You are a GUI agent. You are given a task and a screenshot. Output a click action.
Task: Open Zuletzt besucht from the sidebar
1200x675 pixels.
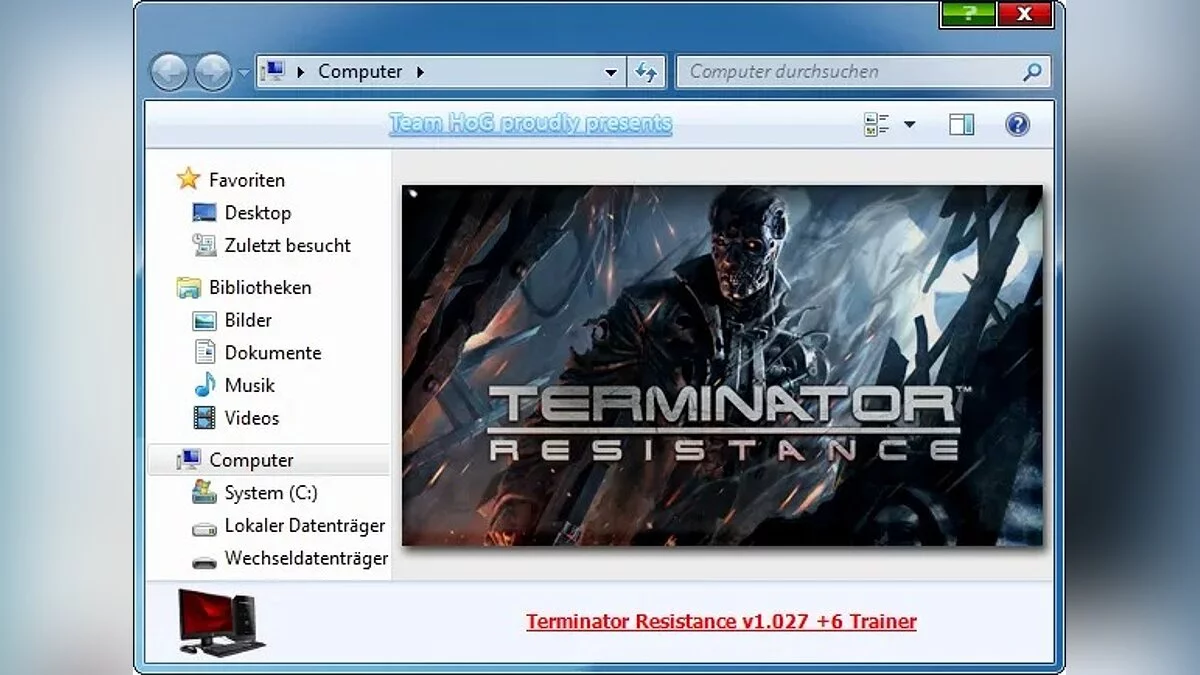(290, 245)
